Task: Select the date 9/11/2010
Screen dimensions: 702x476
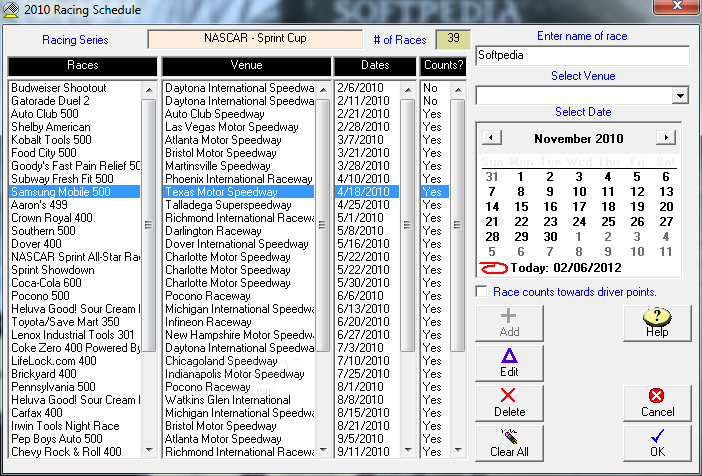Action: [x=367, y=451]
